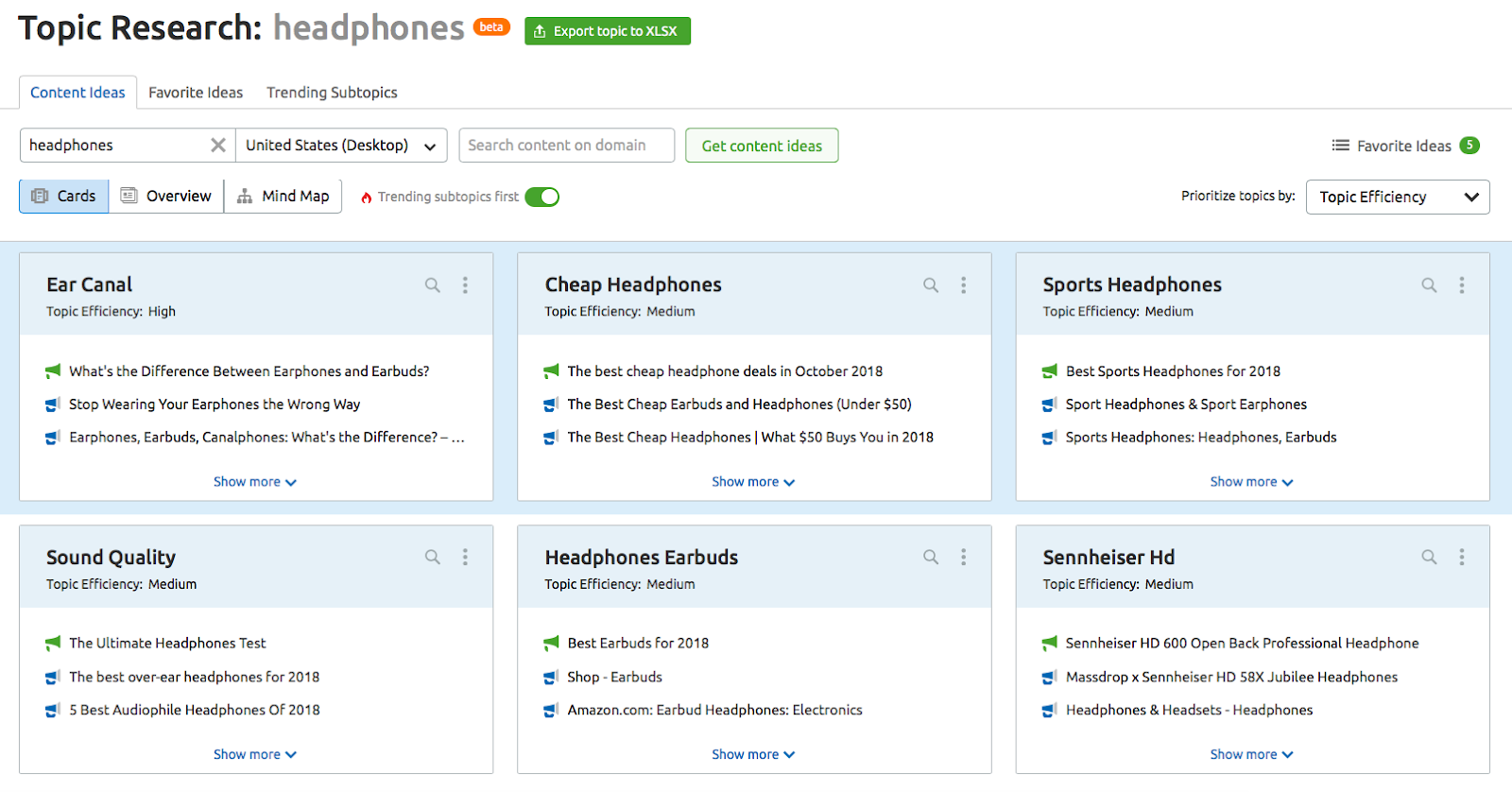Viewport: 1512px width, 792px height.
Task: Click the Sennheiser Hd card title
Action: point(1108,558)
